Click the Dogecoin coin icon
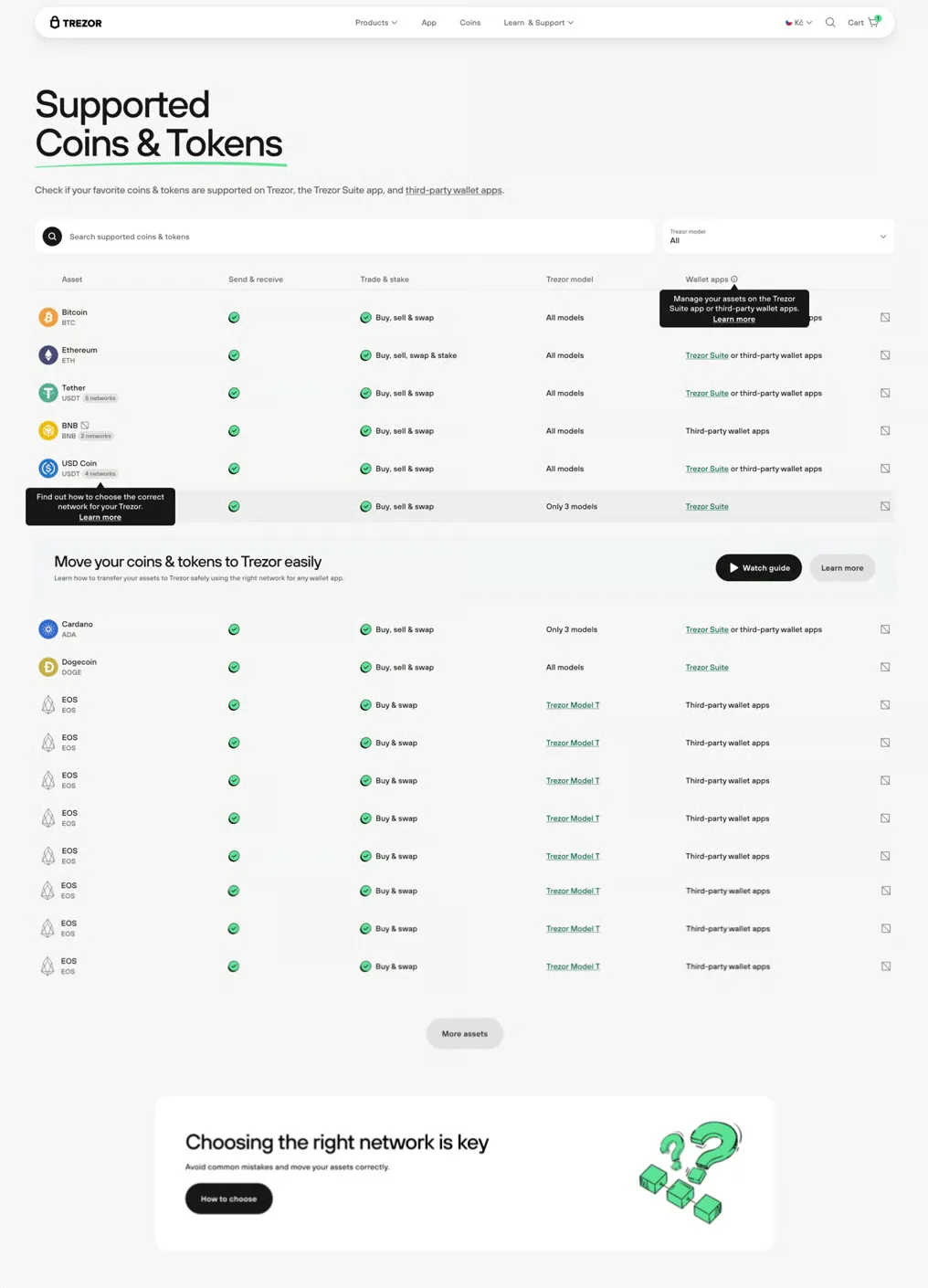 coord(48,668)
